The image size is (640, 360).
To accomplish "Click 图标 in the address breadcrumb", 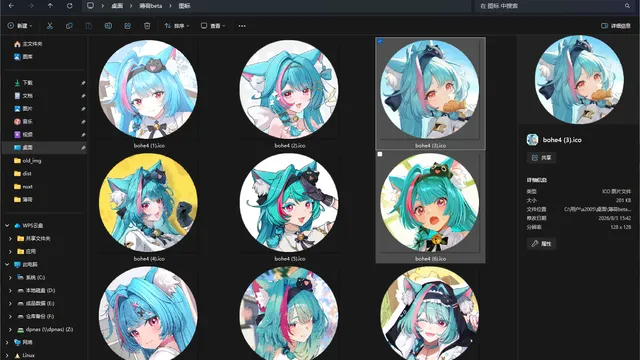I will (184, 6).
